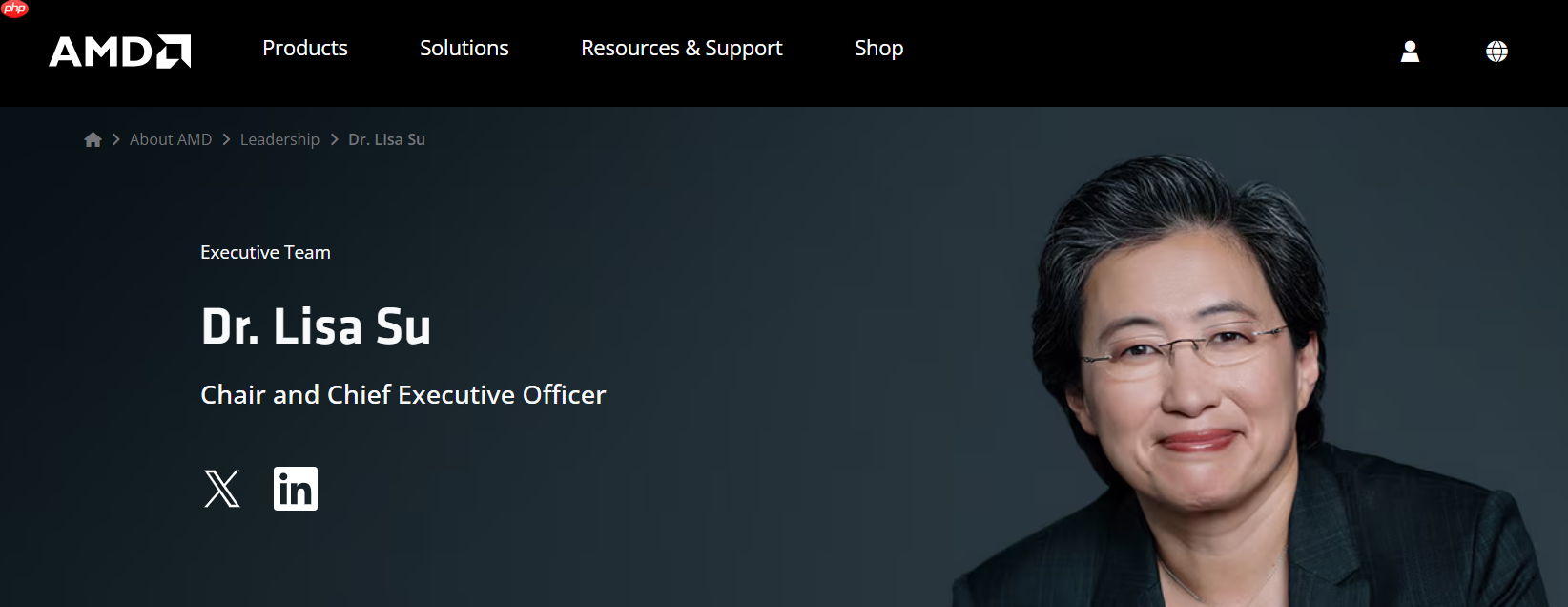Click chevron before Dr. Lisa Su breadcrumb
The height and width of the screenshot is (607, 1568).
pyautogui.click(x=334, y=139)
